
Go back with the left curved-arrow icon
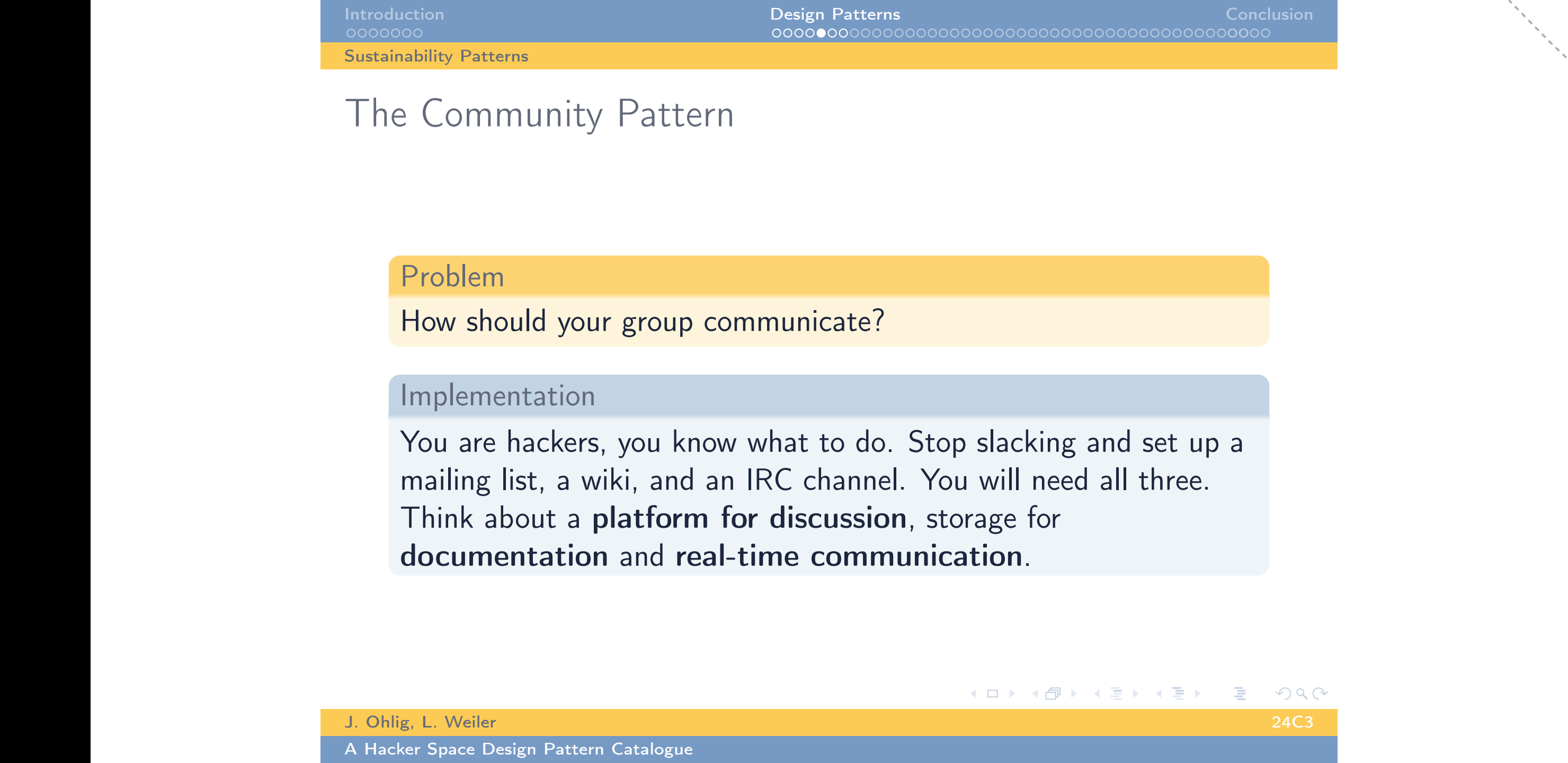coord(1283,694)
